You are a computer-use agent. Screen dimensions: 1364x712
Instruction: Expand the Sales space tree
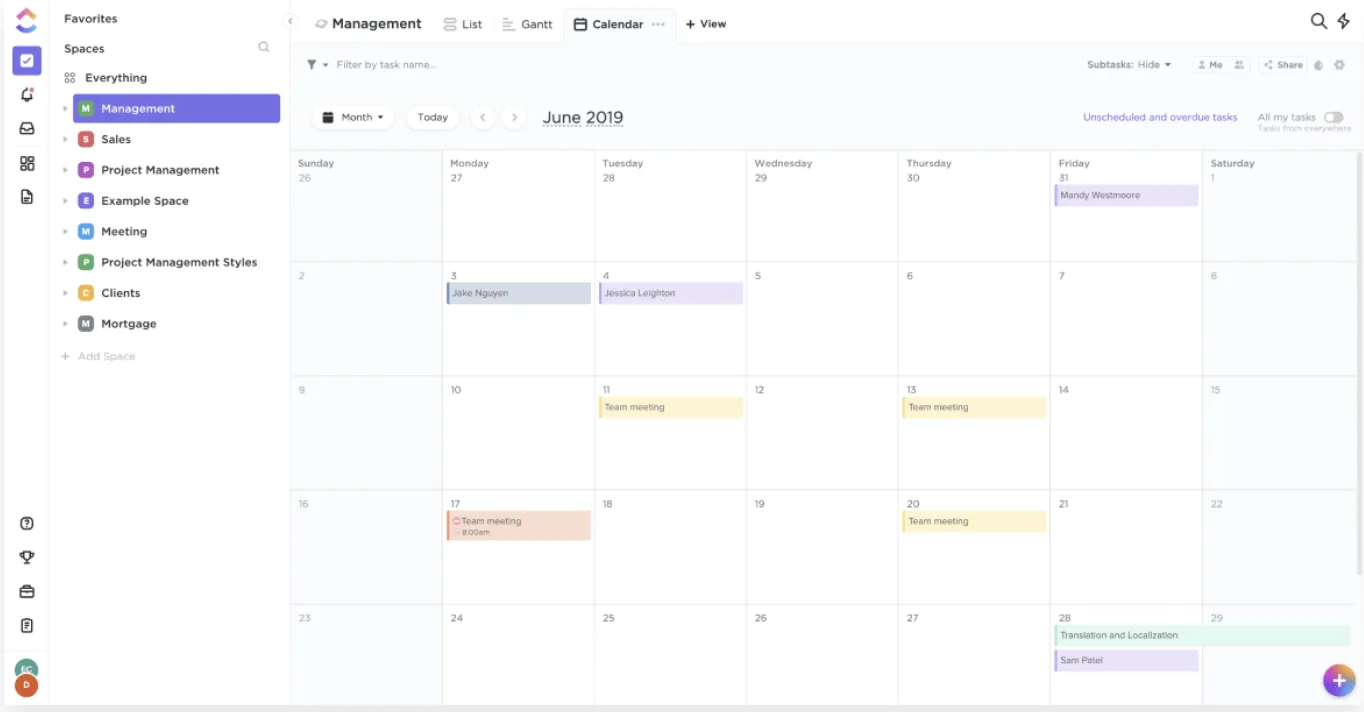tap(65, 139)
